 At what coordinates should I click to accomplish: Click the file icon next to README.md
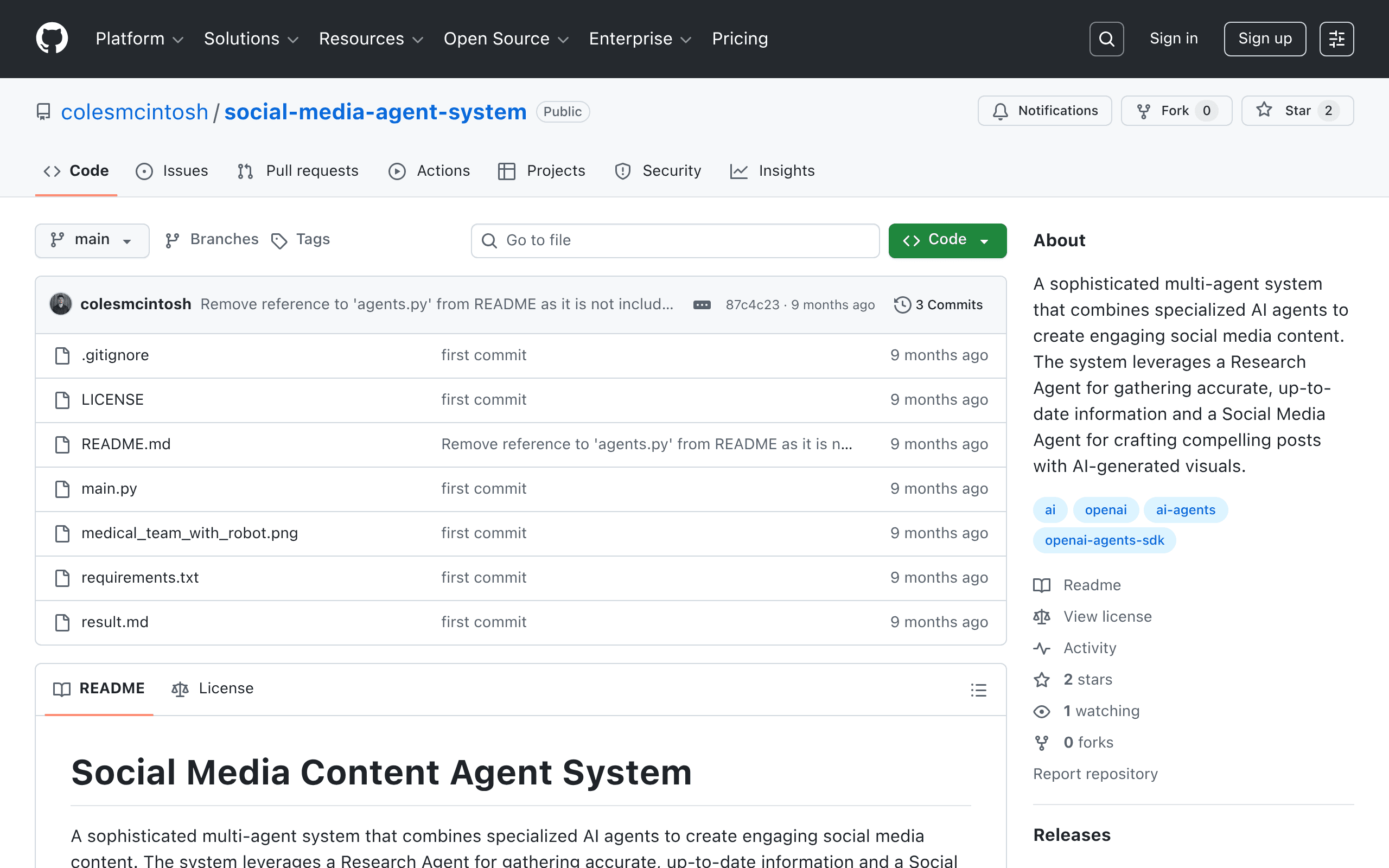(62, 444)
